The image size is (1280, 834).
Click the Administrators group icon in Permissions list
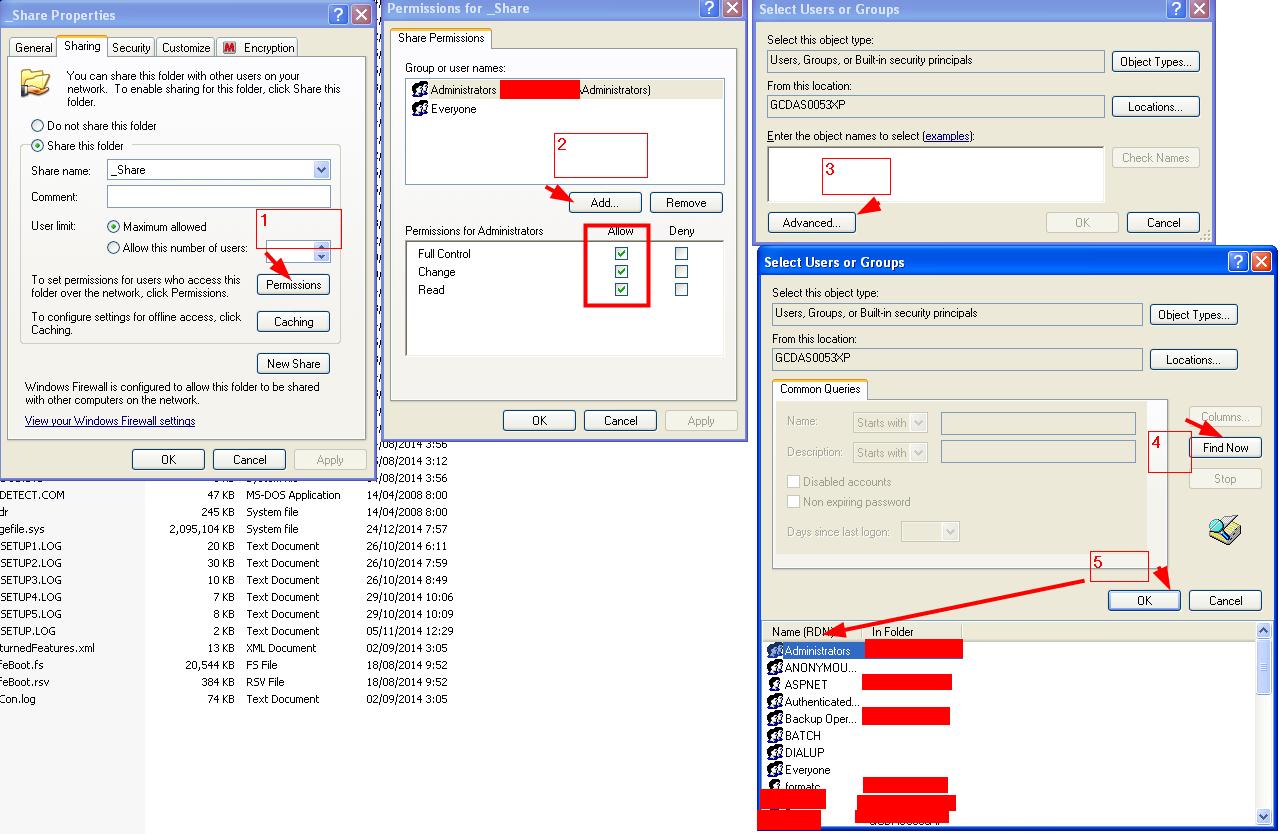(420, 90)
